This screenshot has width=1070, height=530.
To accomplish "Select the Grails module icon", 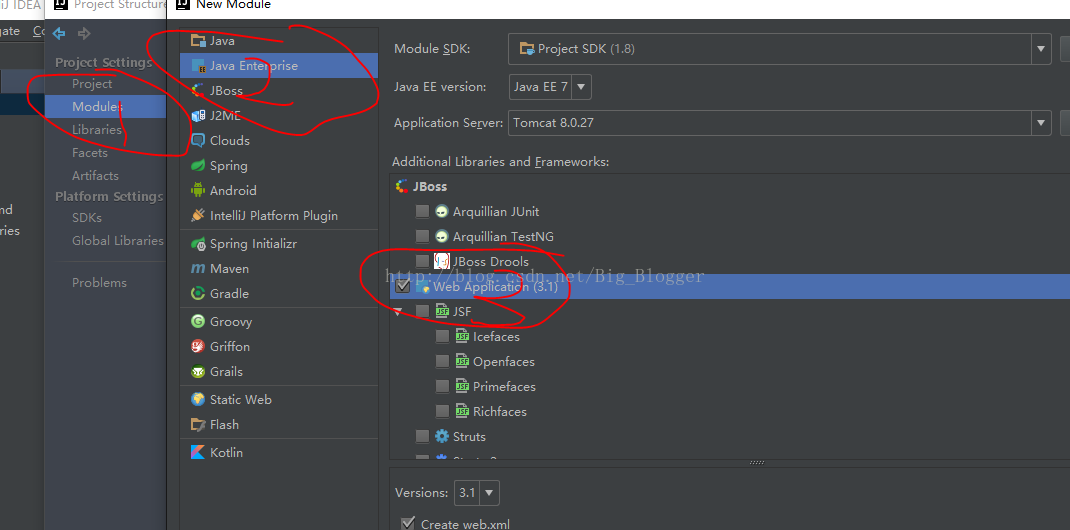I will click(x=198, y=372).
